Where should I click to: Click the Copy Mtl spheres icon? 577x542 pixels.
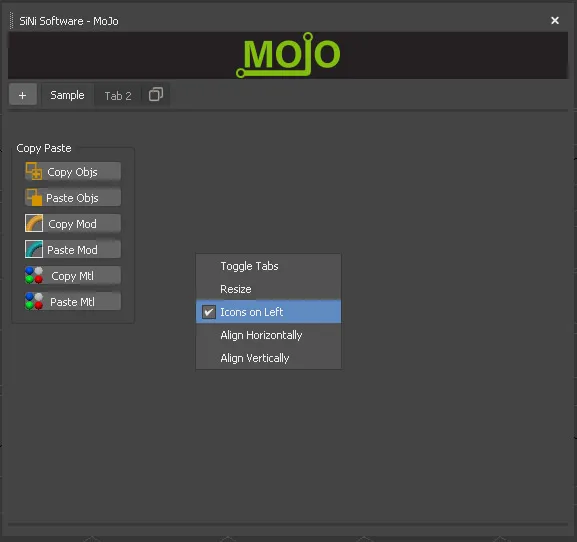point(34,275)
